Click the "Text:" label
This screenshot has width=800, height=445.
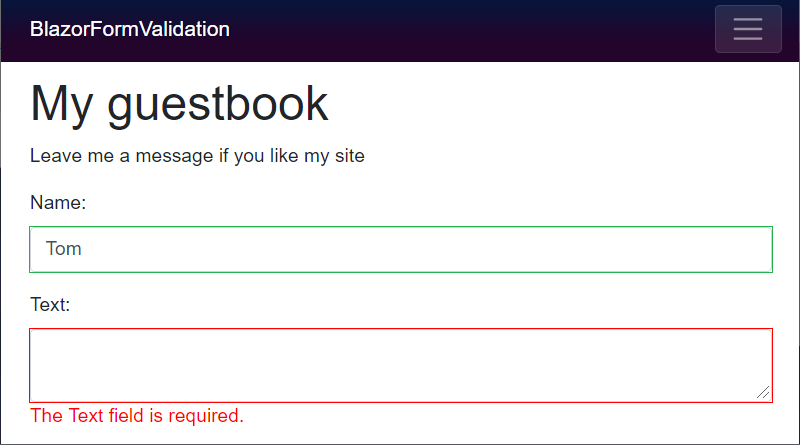tap(50, 305)
